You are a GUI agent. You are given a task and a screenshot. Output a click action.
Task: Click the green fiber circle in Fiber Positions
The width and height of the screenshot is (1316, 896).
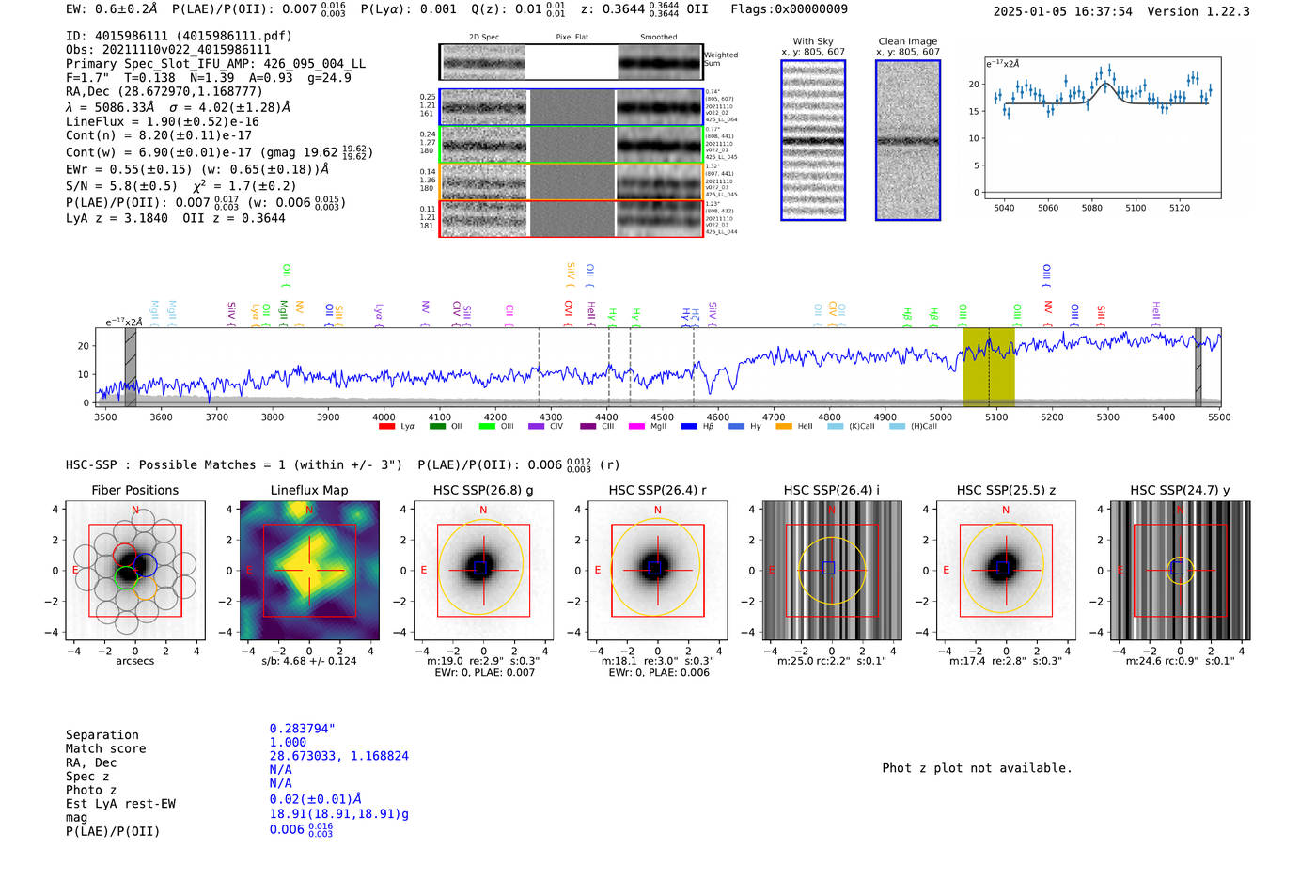pos(125,576)
